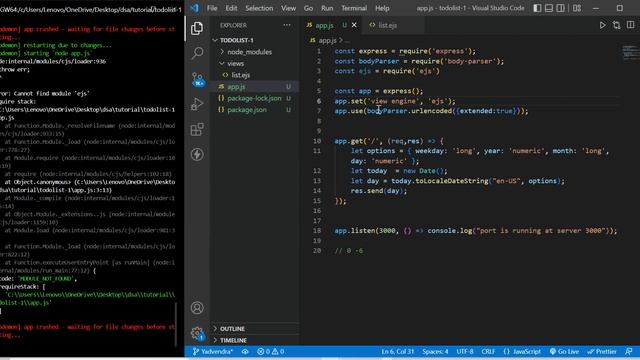Screen dimensions: 640x360
Task: Open the Accounts icon in activity bar
Action: 197,307
